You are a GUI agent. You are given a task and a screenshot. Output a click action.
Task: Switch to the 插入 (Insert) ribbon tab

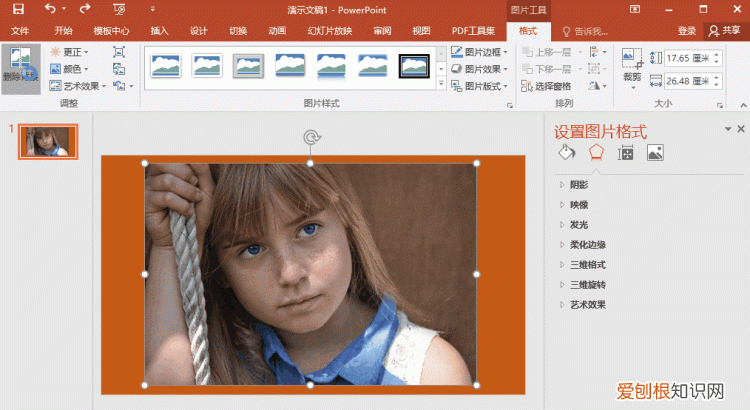(159, 31)
